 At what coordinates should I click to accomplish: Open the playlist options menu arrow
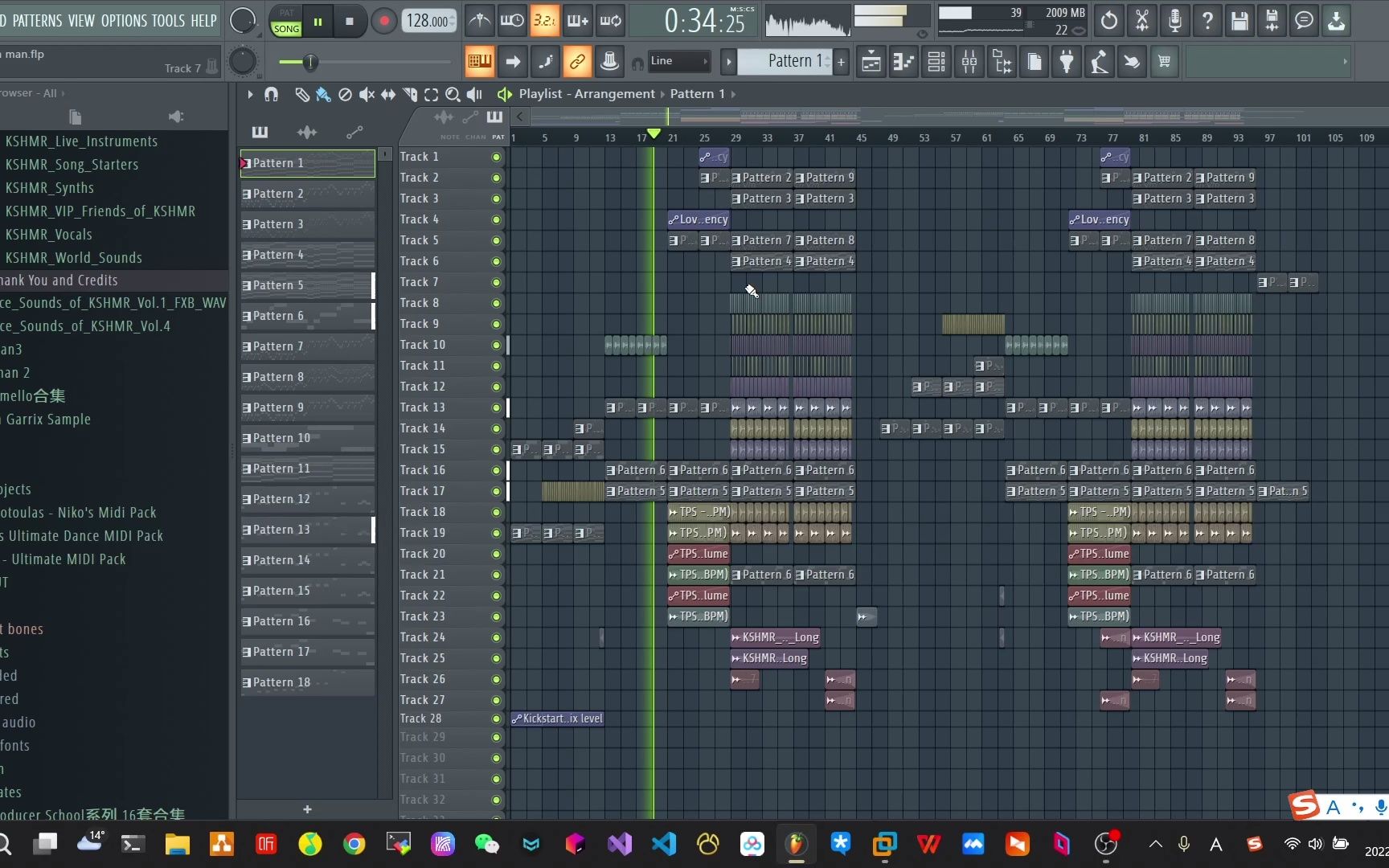click(x=250, y=95)
